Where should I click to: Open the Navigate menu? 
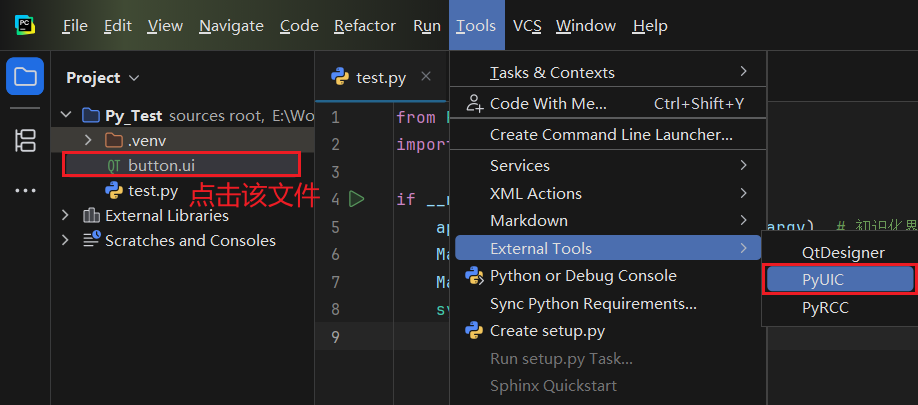[x=231, y=26]
